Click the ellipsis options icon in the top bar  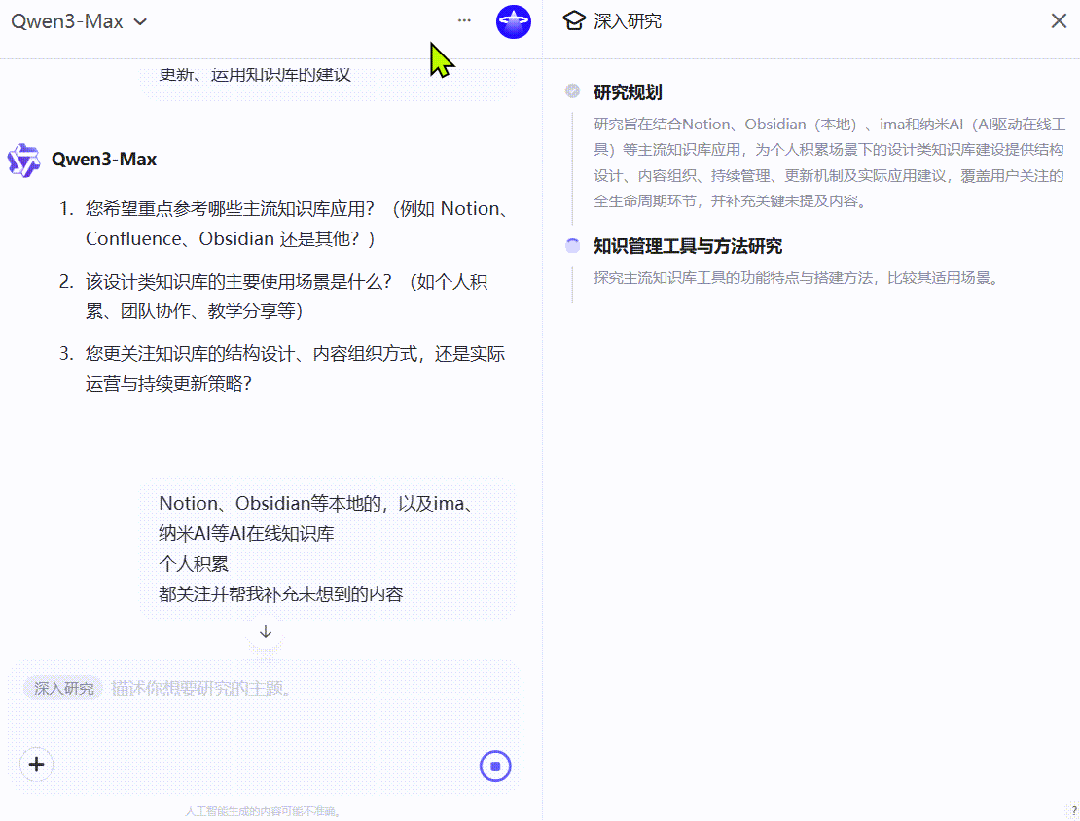(x=463, y=20)
